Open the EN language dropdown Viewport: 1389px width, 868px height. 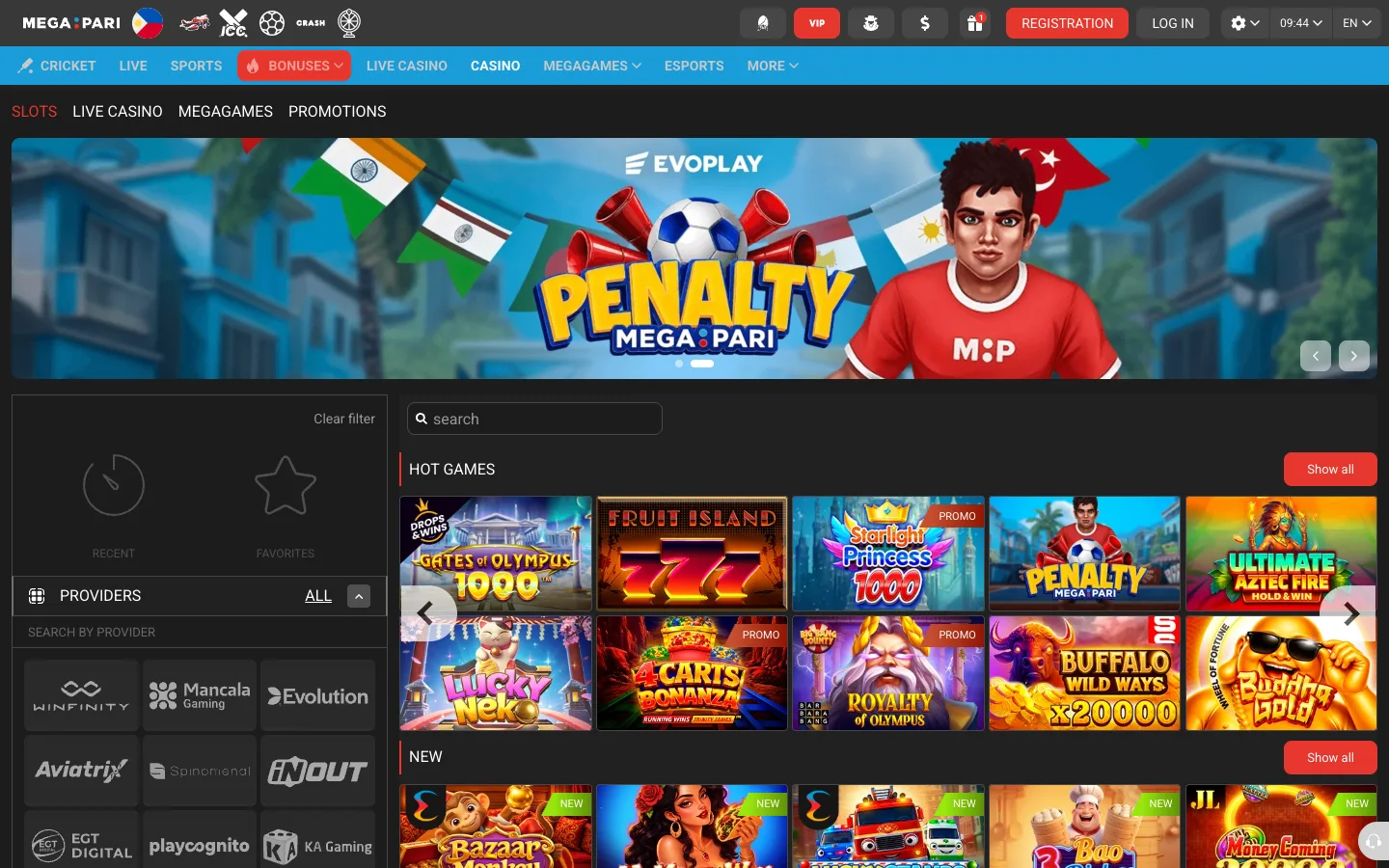tap(1357, 23)
